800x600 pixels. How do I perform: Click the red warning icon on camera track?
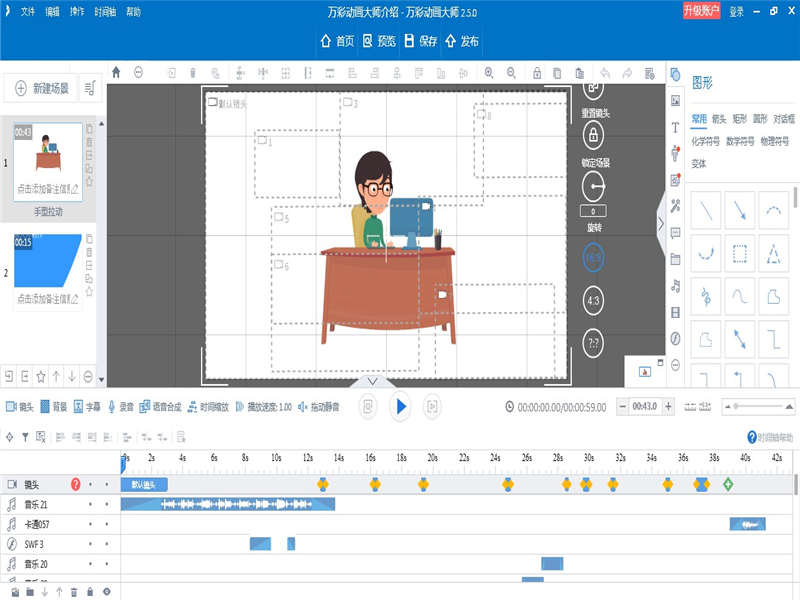(x=76, y=484)
